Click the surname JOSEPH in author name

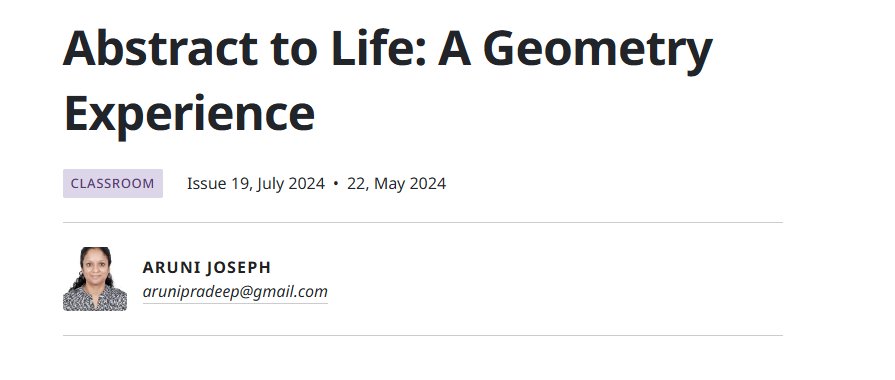coord(239,268)
